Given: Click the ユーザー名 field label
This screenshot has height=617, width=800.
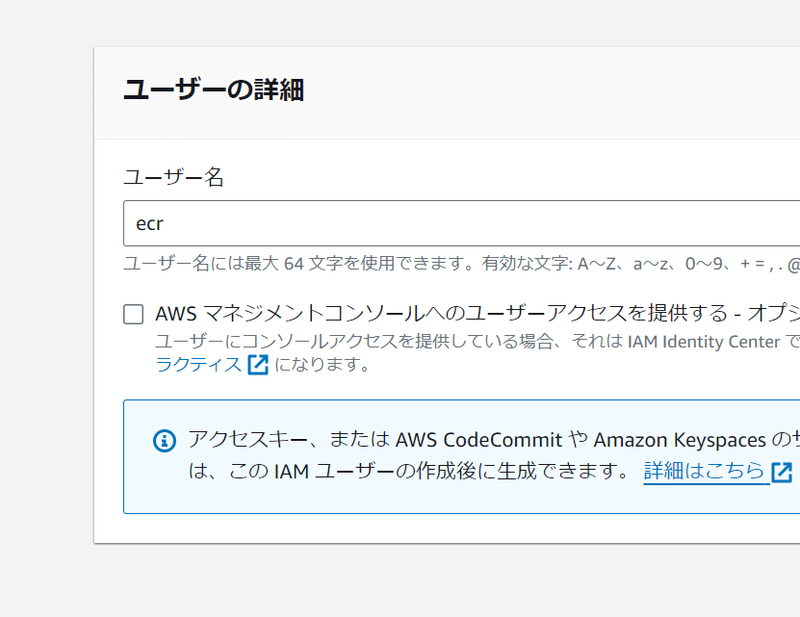Looking at the screenshot, I should 173,177.
